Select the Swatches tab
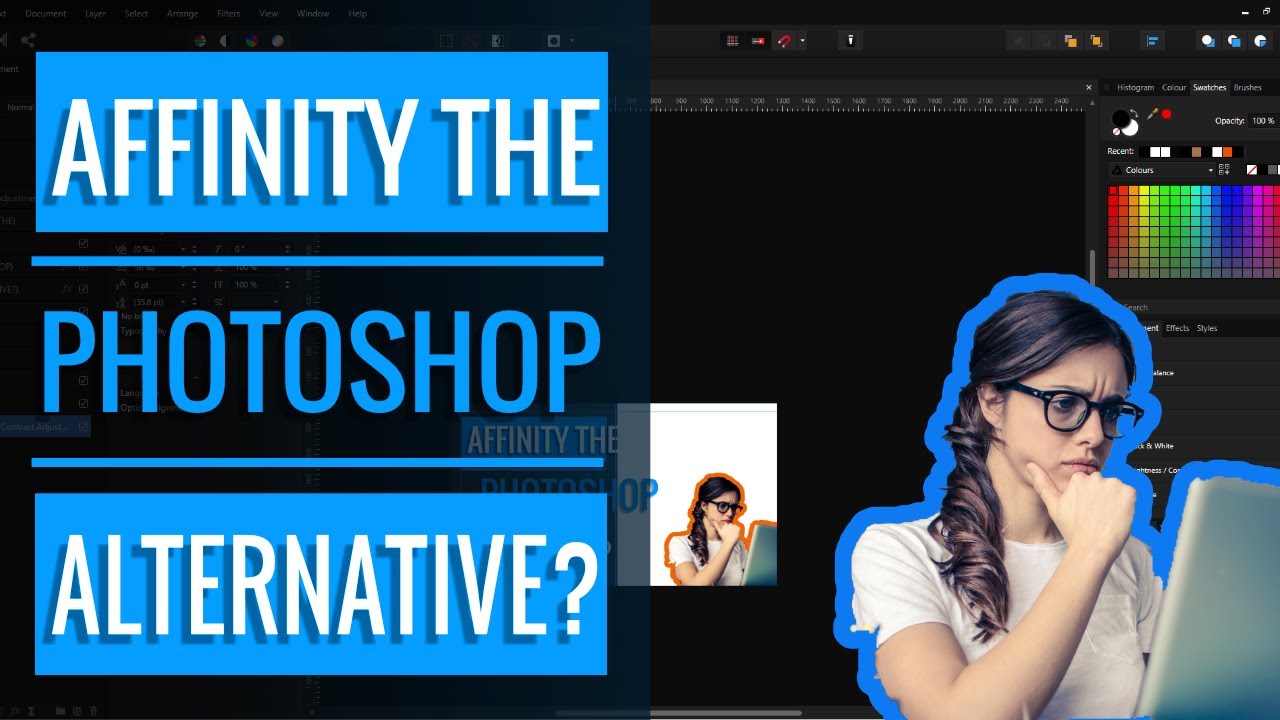 tap(1209, 88)
